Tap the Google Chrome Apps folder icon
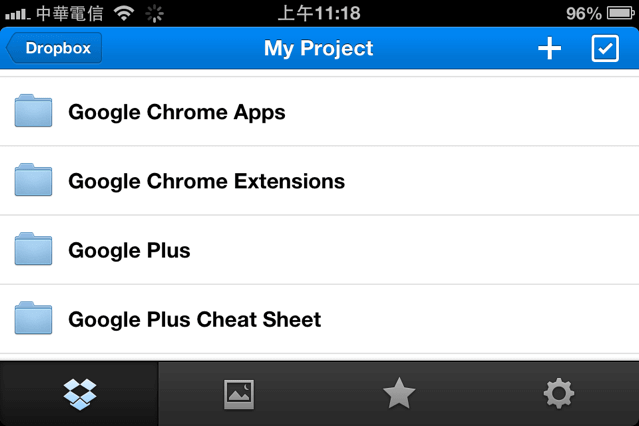Image resolution: width=639 pixels, height=426 pixels. (33, 110)
